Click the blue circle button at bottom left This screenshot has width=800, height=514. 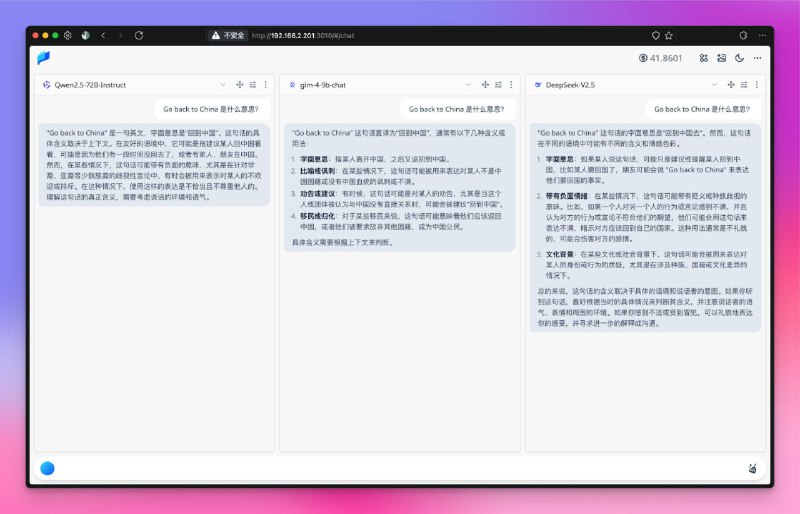(x=47, y=468)
